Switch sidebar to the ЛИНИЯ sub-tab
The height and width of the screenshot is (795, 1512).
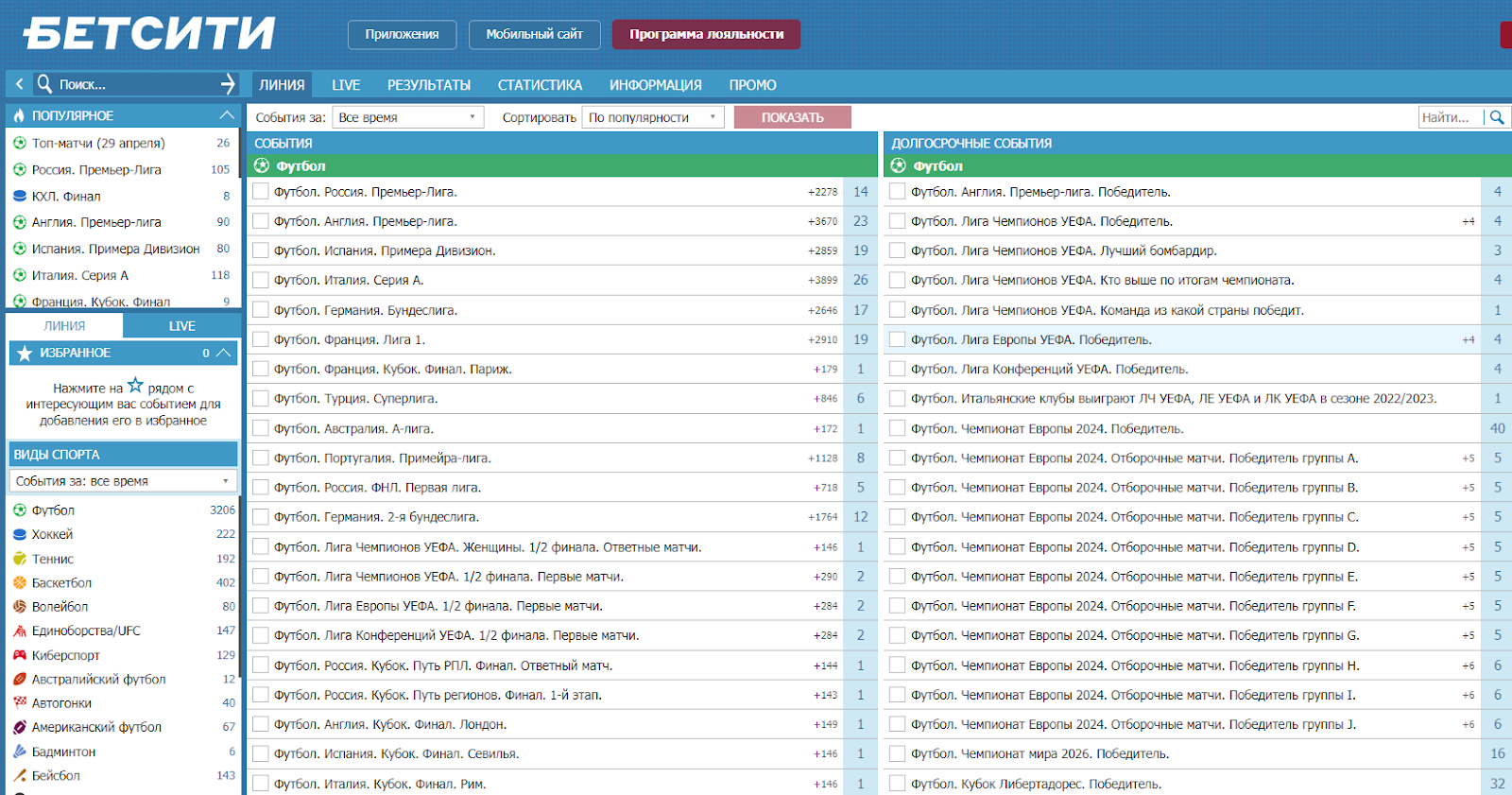pyautogui.click(x=64, y=325)
